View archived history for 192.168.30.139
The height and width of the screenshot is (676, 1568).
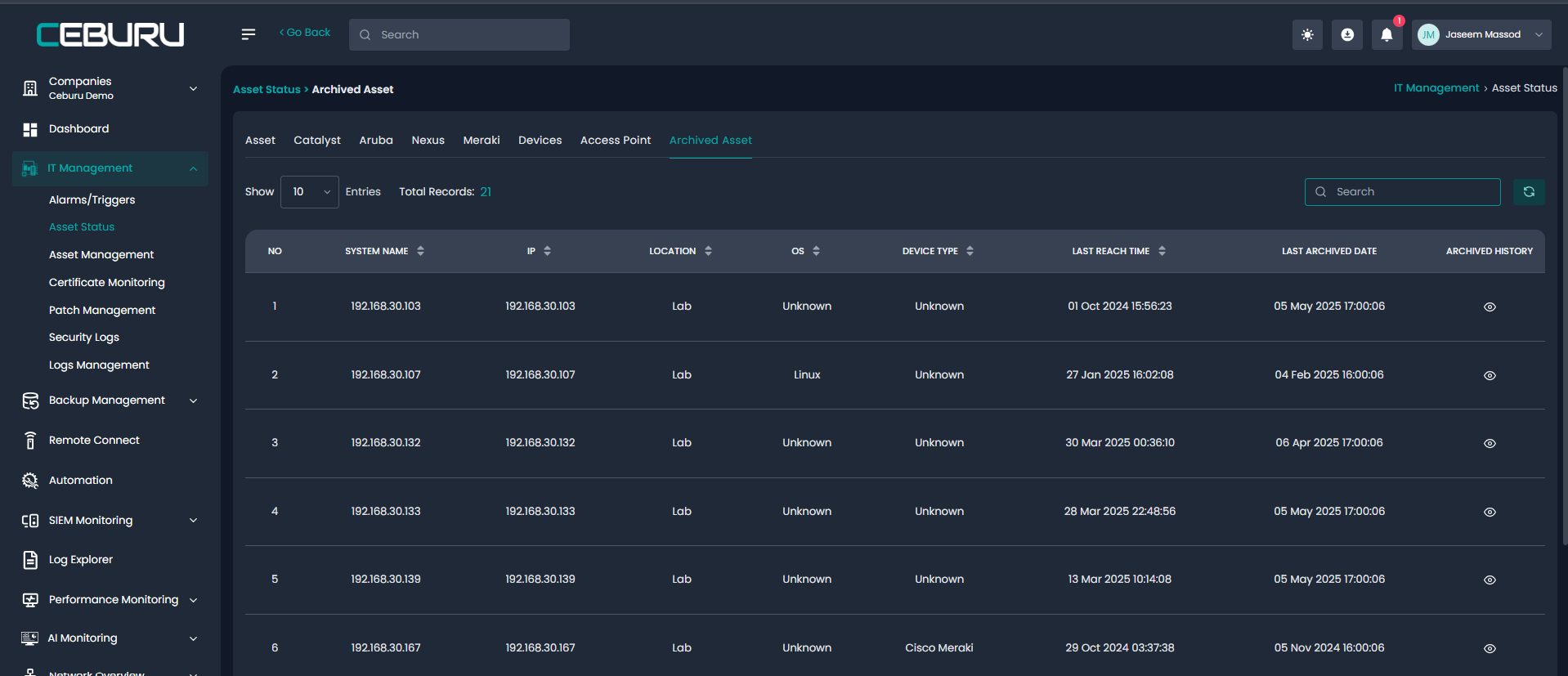pyautogui.click(x=1490, y=580)
